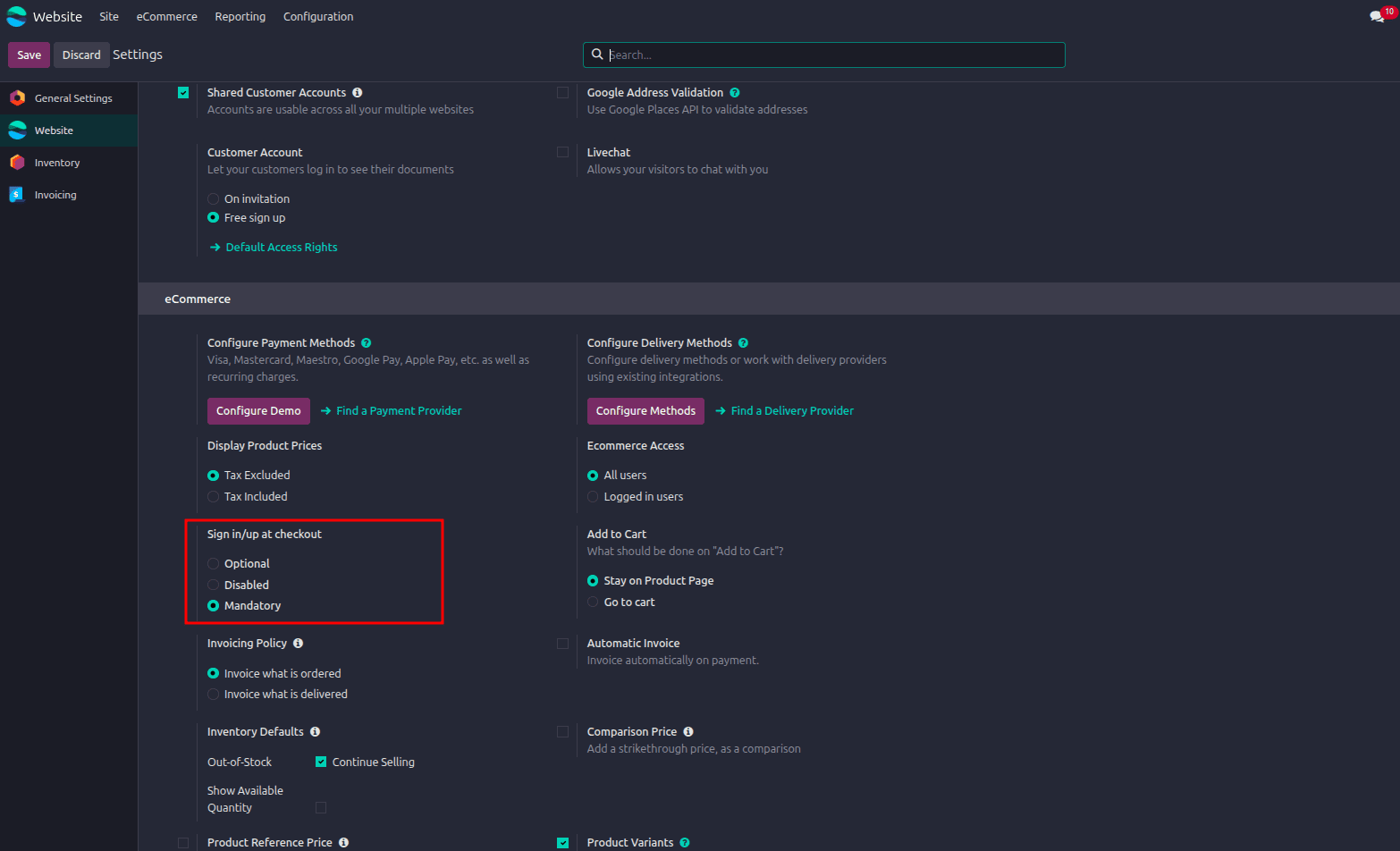Enable Show Available Quantity checkbox
The image size is (1400, 851).
click(321, 807)
